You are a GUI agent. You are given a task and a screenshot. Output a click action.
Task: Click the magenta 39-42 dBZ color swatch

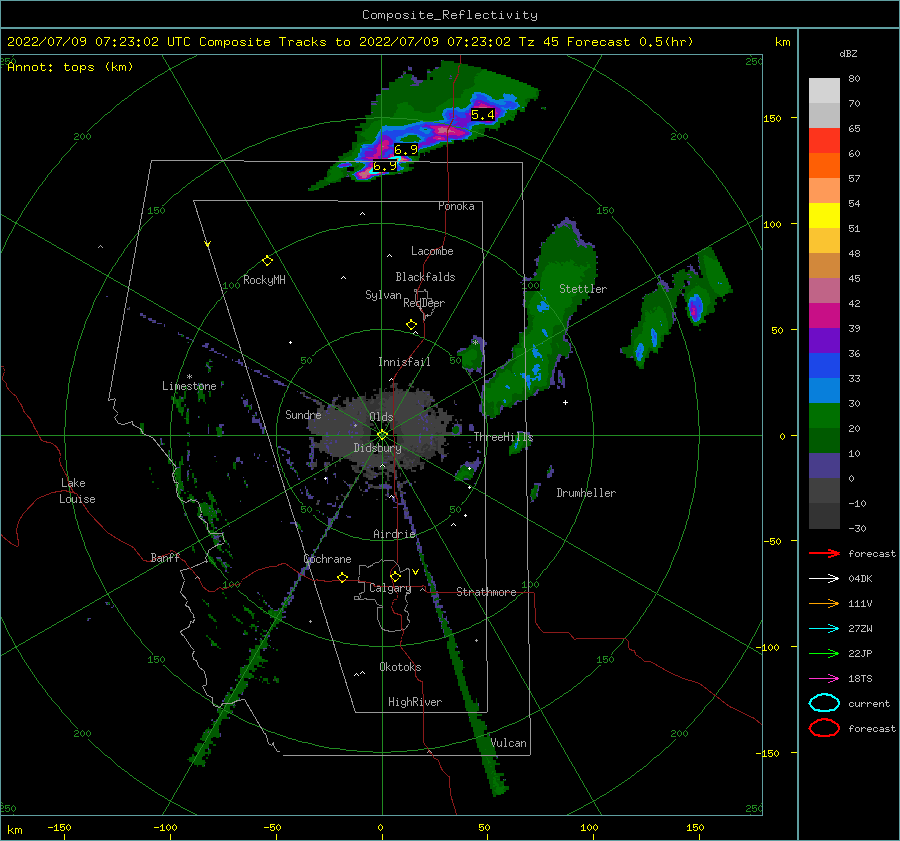coord(824,316)
